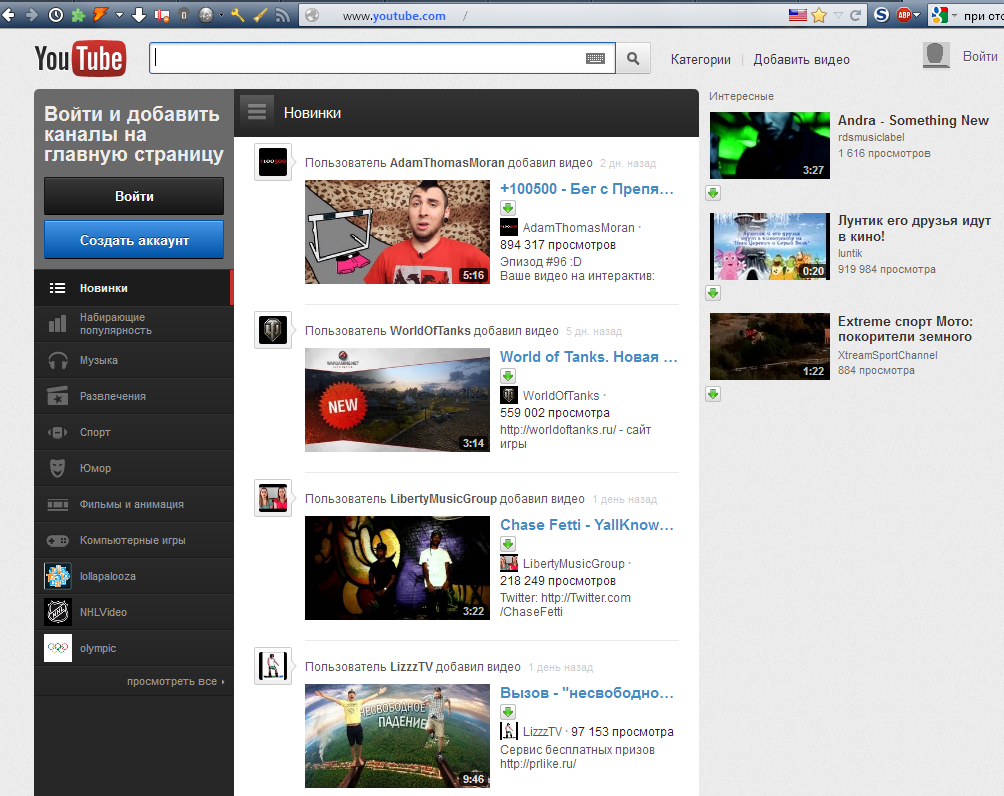This screenshot has width=1004, height=796.
Task: Open the lollapalooza channel
Action: click(x=134, y=576)
